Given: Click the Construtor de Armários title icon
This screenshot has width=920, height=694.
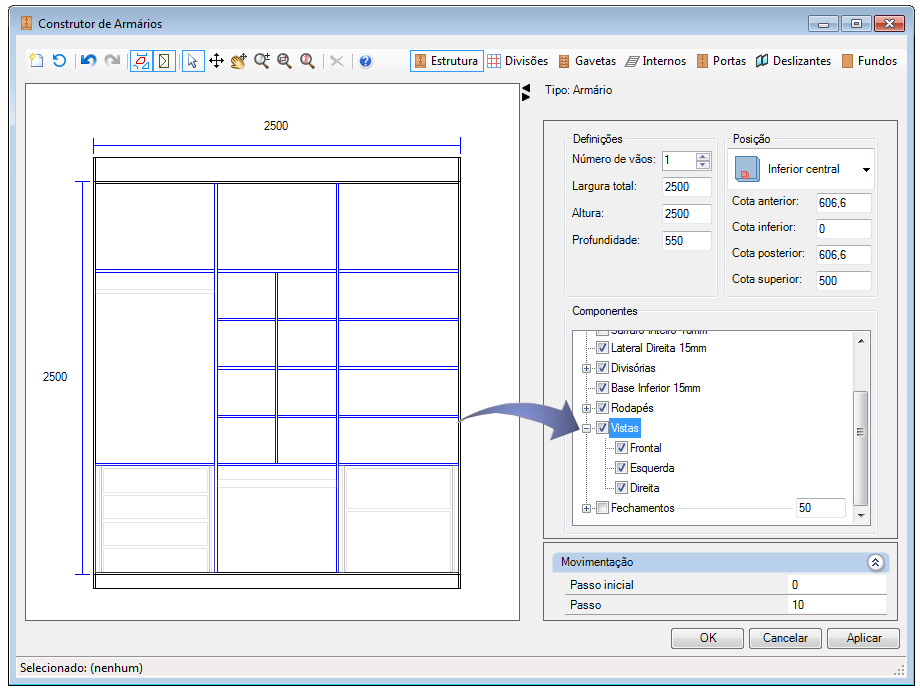Looking at the screenshot, I should (x=26, y=23).
